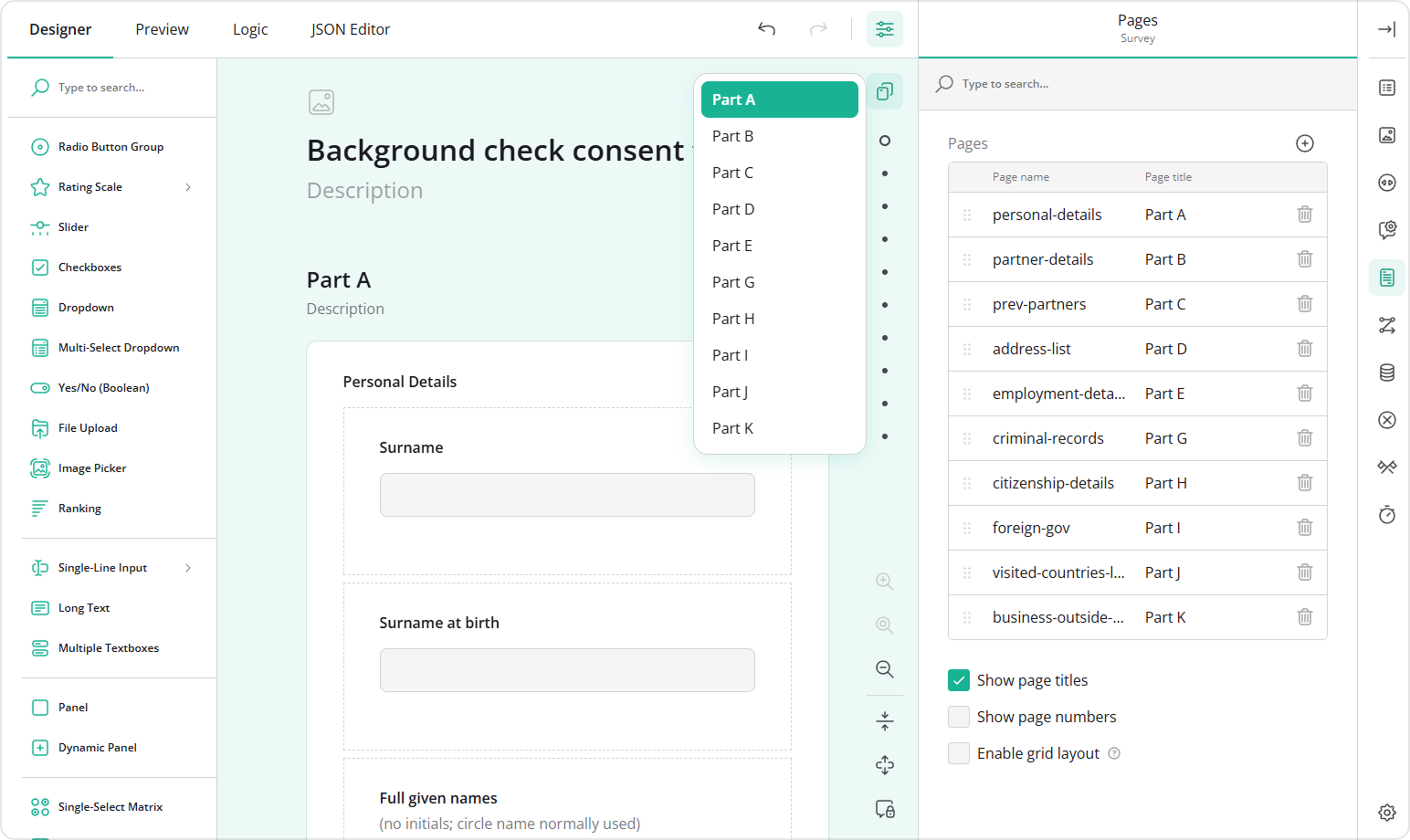
Task: Click the grid layout help icon
Action: click(1114, 753)
